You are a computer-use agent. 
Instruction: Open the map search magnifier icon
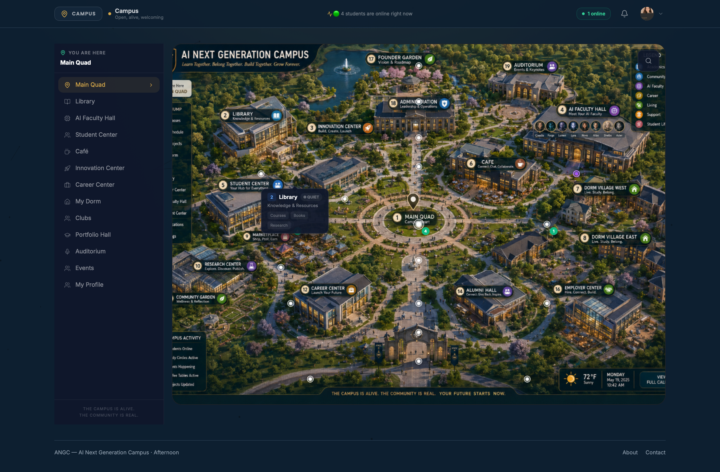[648, 61]
